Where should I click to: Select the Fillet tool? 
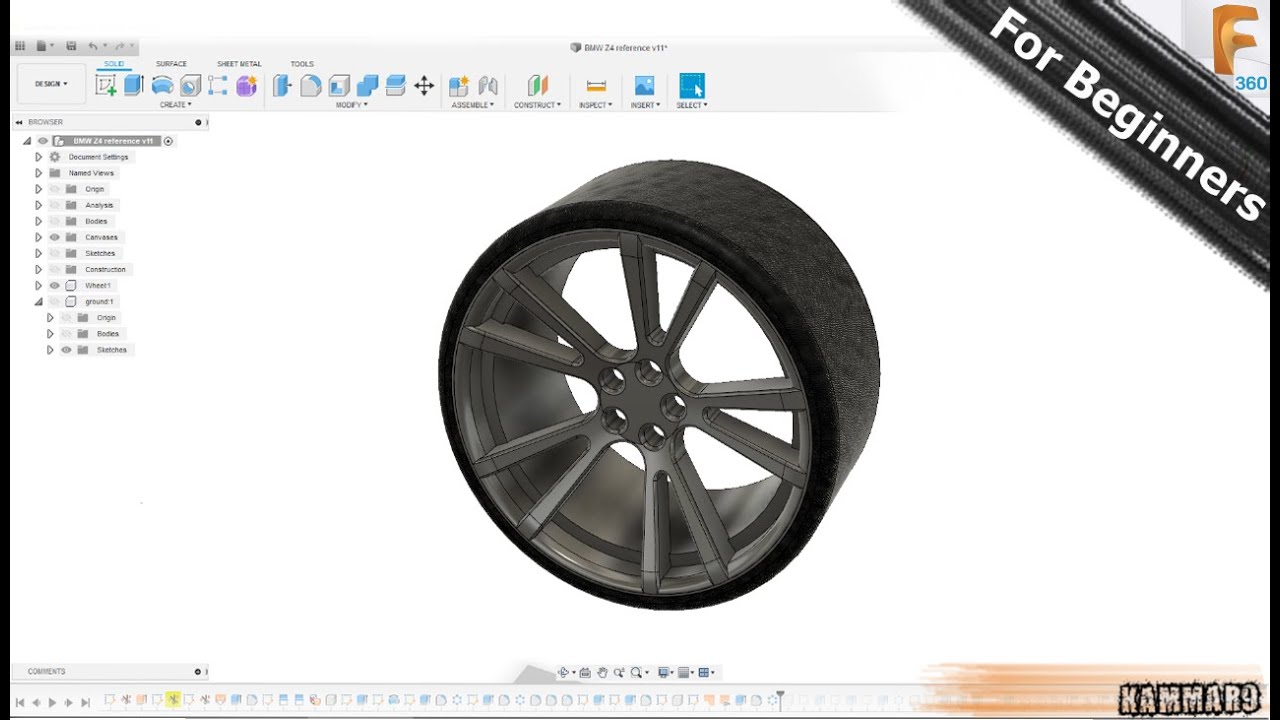tap(311, 86)
